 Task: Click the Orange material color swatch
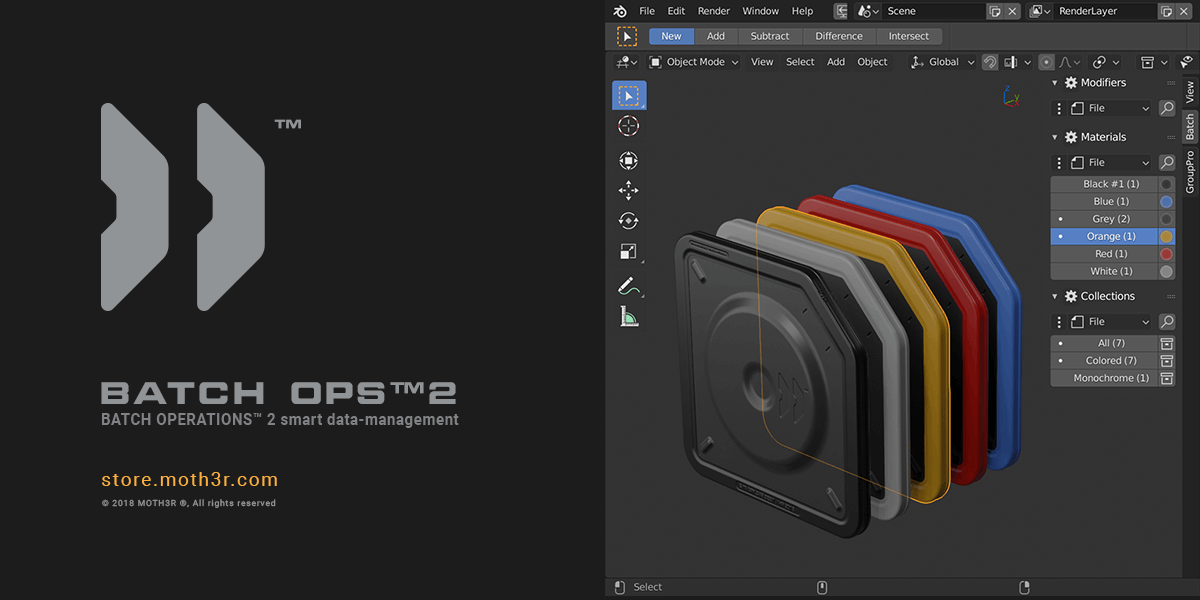click(x=1164, y=236)
